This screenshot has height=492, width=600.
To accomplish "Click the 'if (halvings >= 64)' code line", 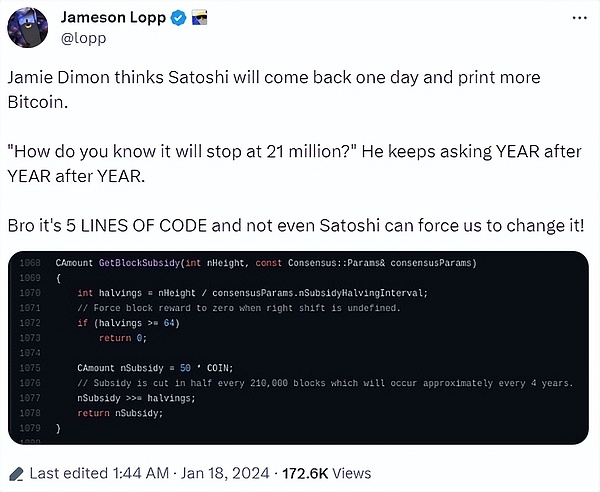I will pos(129,323).
